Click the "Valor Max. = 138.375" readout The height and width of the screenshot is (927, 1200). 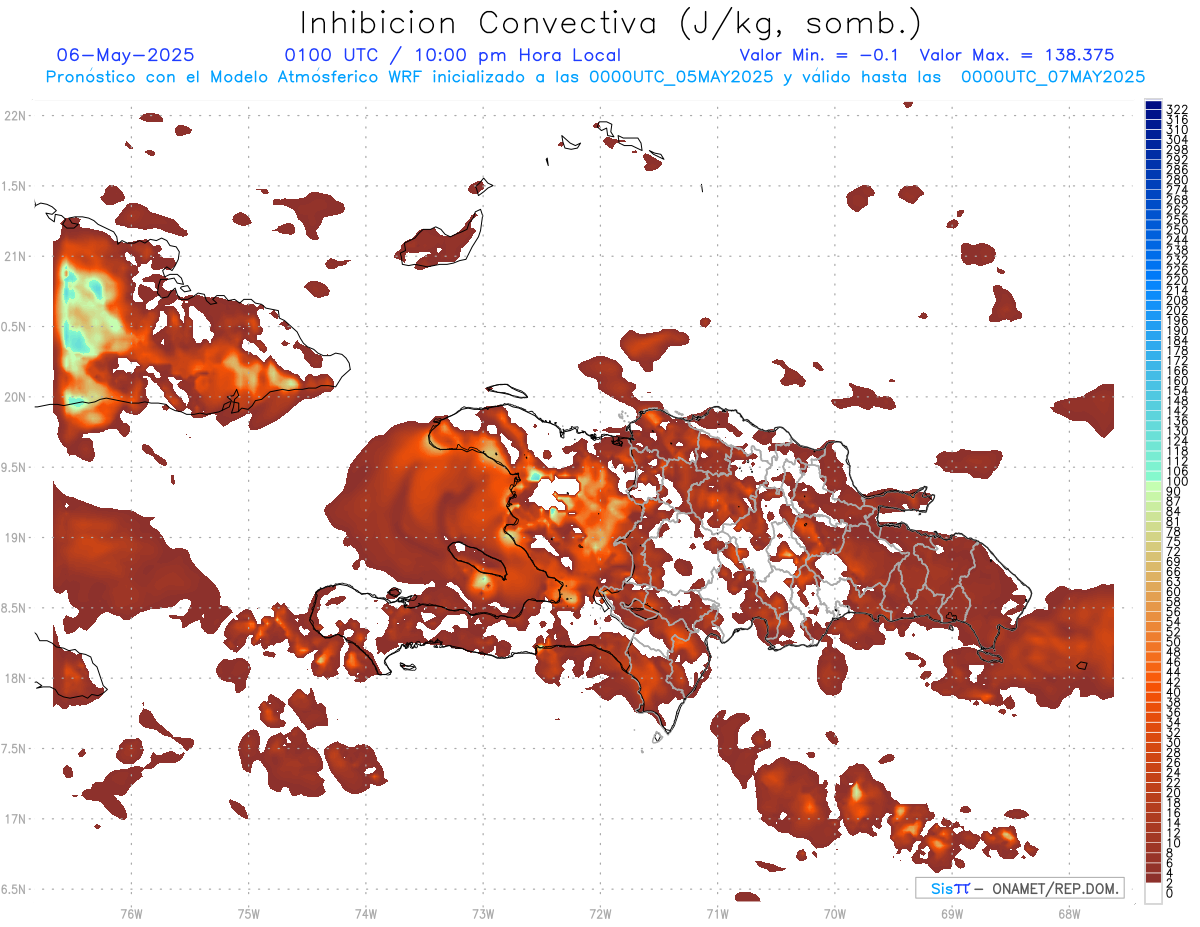click(x=1017, y=55)
